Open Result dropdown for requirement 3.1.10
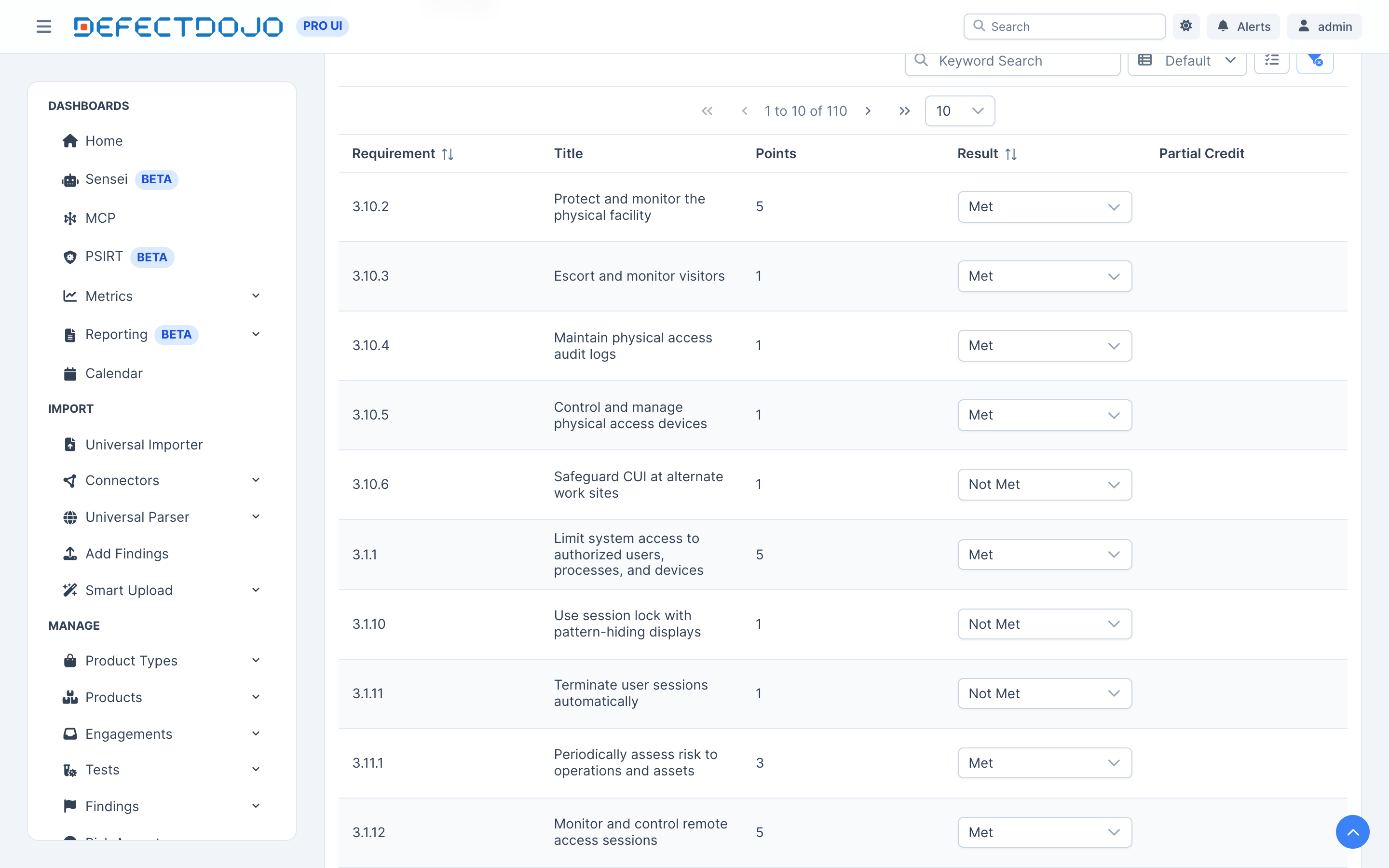The height and width of the screenshot is (868, 1389). (x=1045, y=624)
